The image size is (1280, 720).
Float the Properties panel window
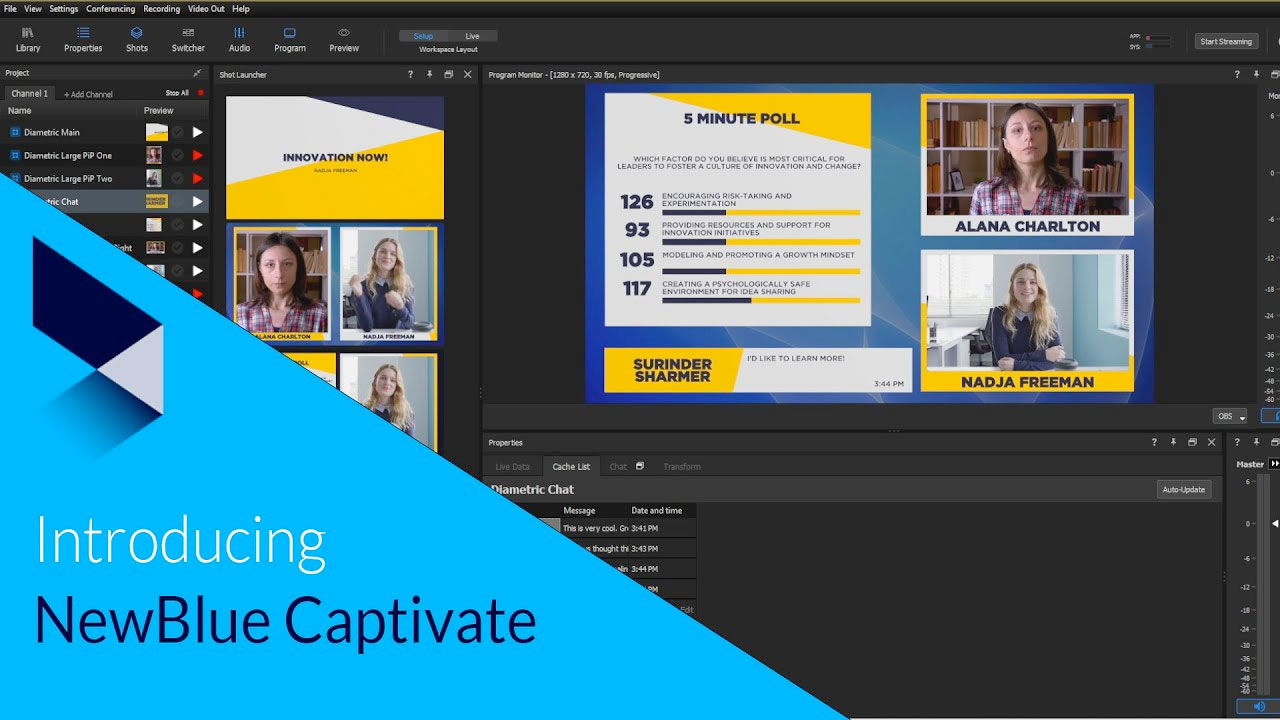pyautogui.click(x=1192, y=442)
